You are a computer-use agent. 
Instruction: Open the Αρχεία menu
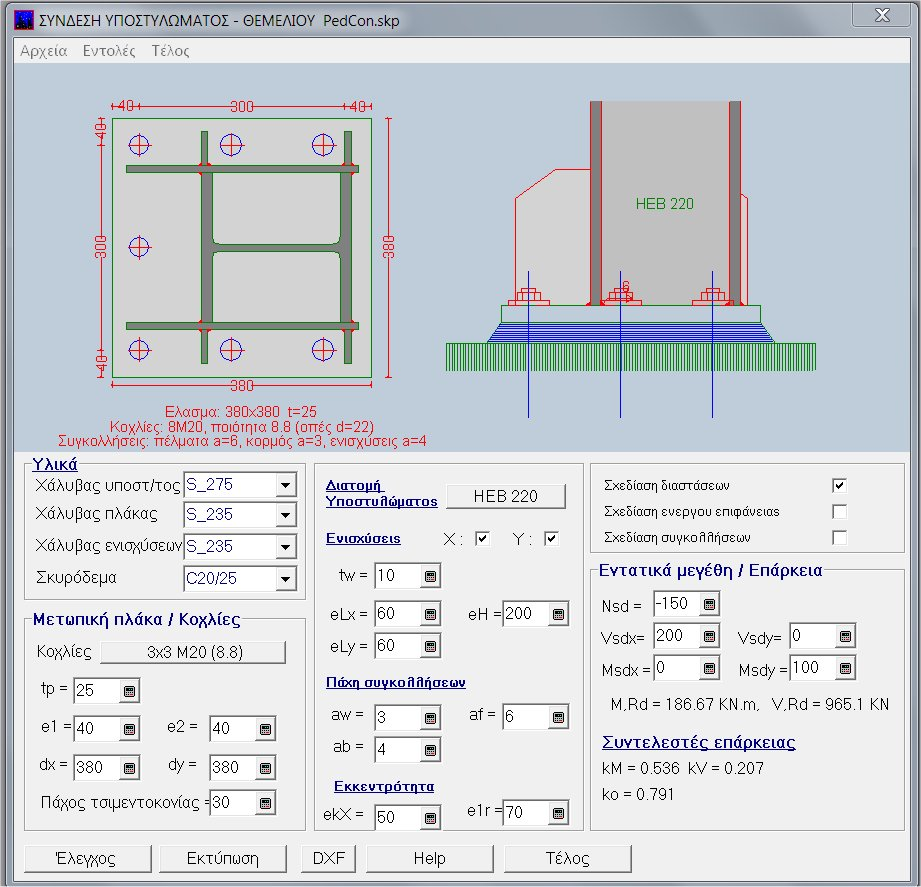(x=44, y=51)
